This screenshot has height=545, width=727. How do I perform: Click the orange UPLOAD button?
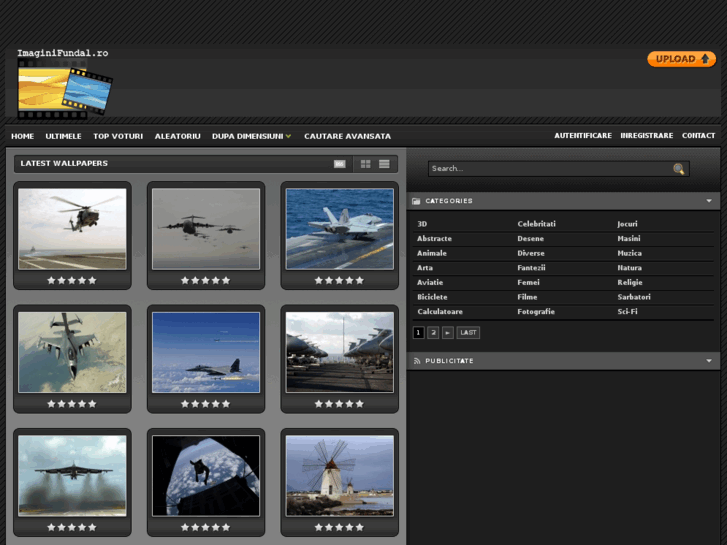coord(681,59)
